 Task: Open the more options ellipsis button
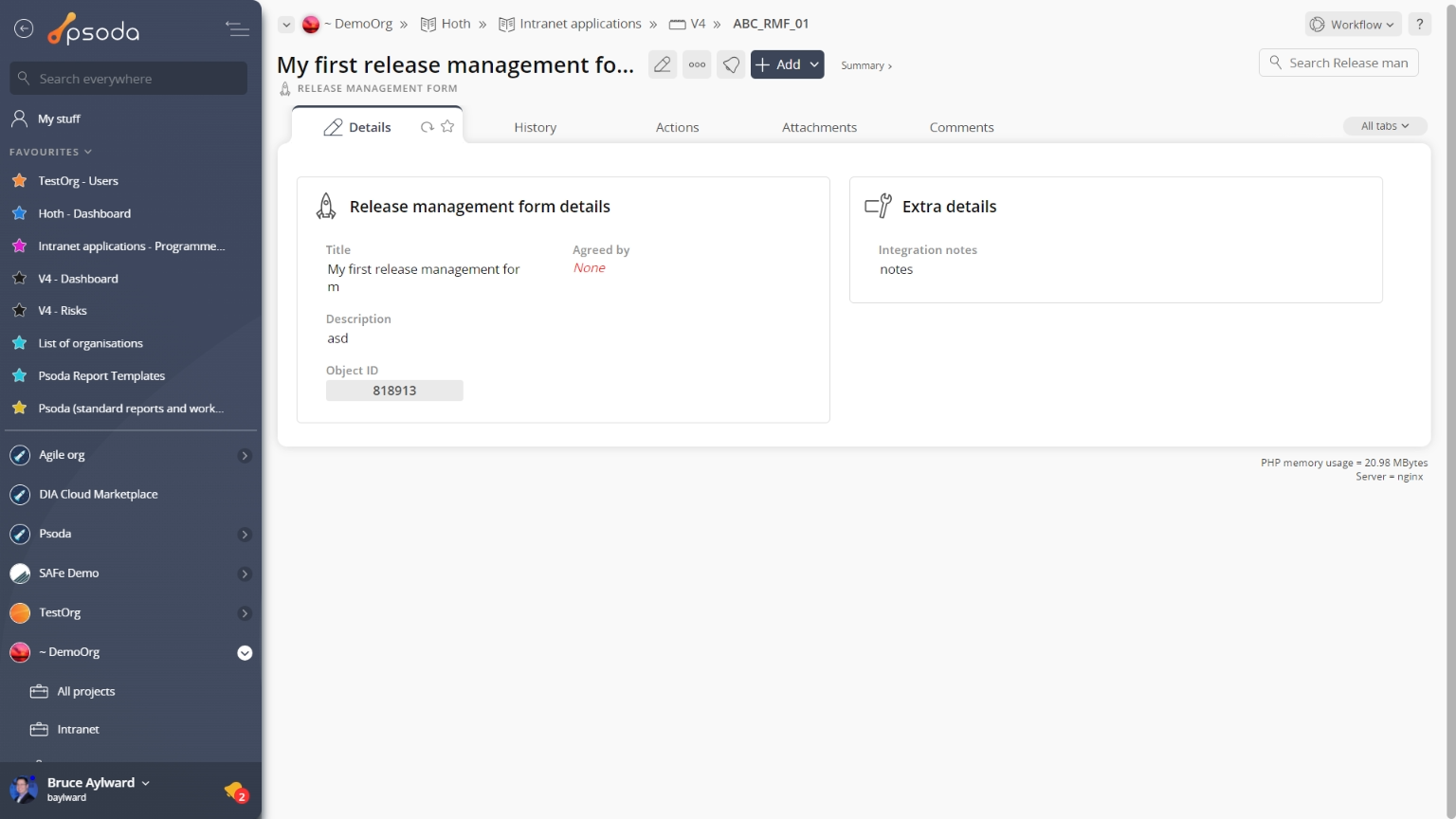697,64
